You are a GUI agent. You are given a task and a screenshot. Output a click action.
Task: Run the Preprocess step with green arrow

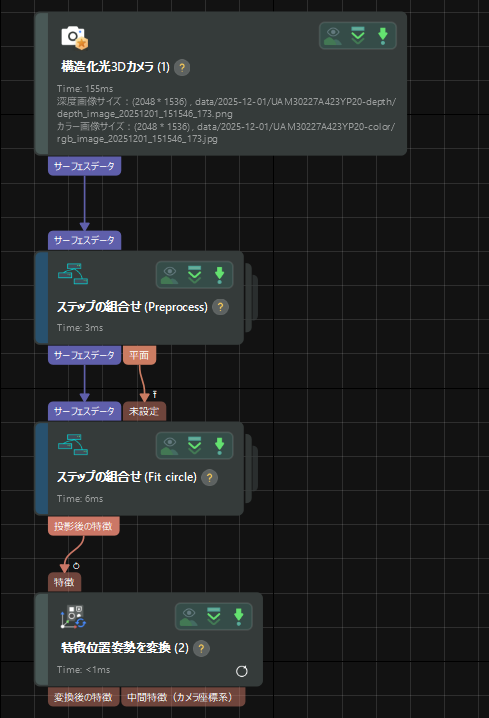pos(219,275)
